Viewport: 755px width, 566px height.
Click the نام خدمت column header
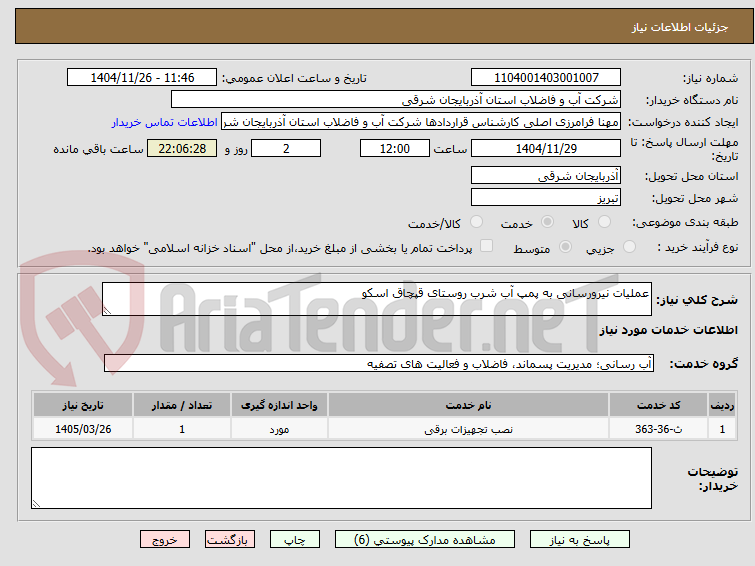tap(469, 405)
